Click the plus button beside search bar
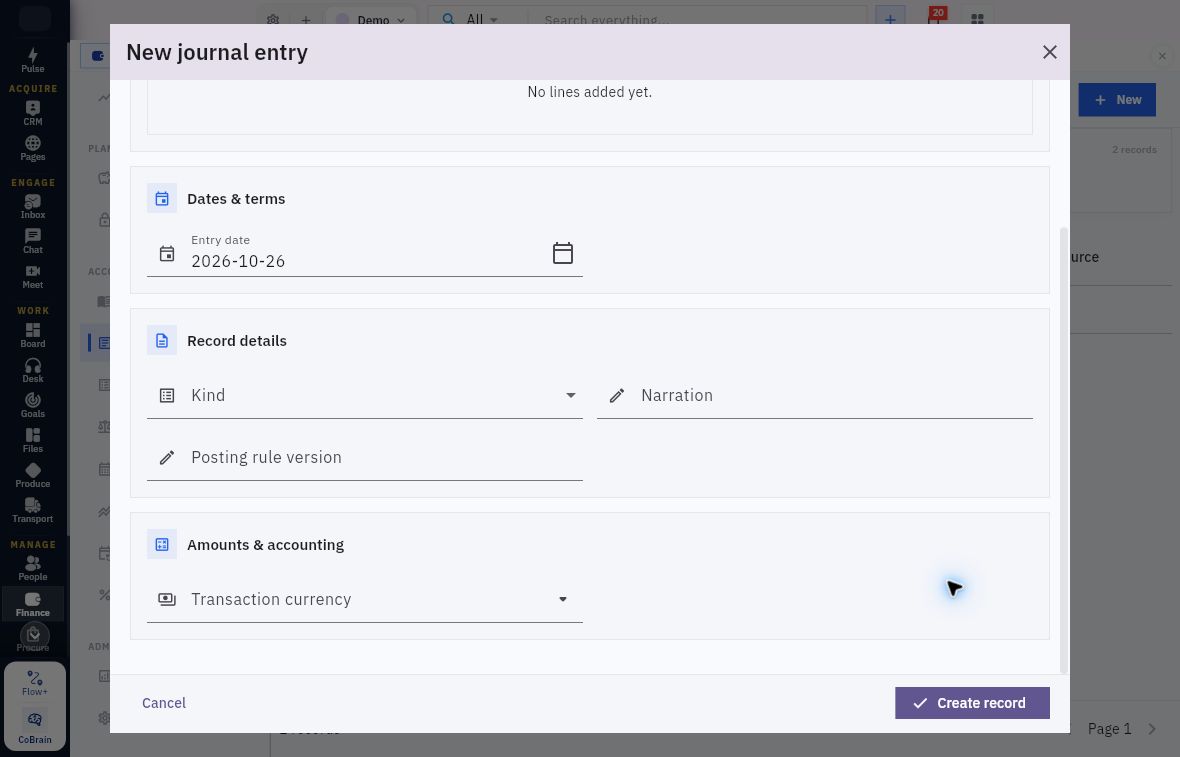This screenshot has width=1180, height=757. (890, 19)
